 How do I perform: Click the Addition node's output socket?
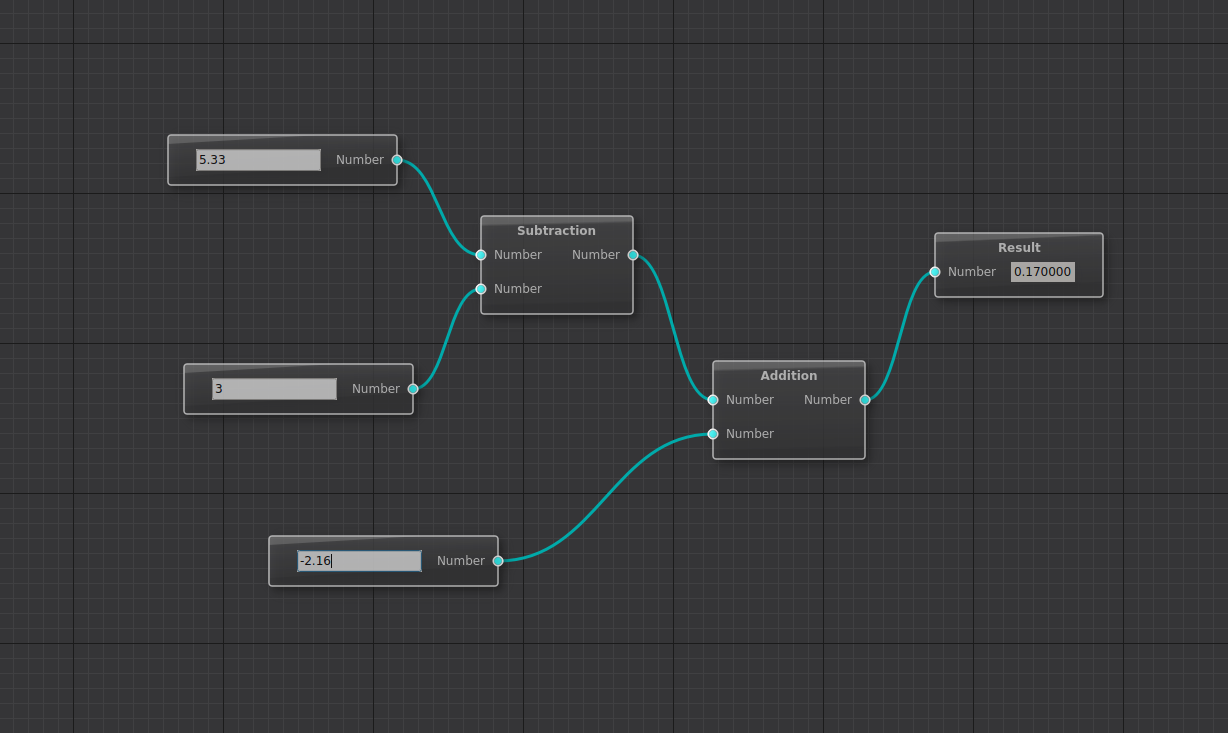tap(865, 400)
